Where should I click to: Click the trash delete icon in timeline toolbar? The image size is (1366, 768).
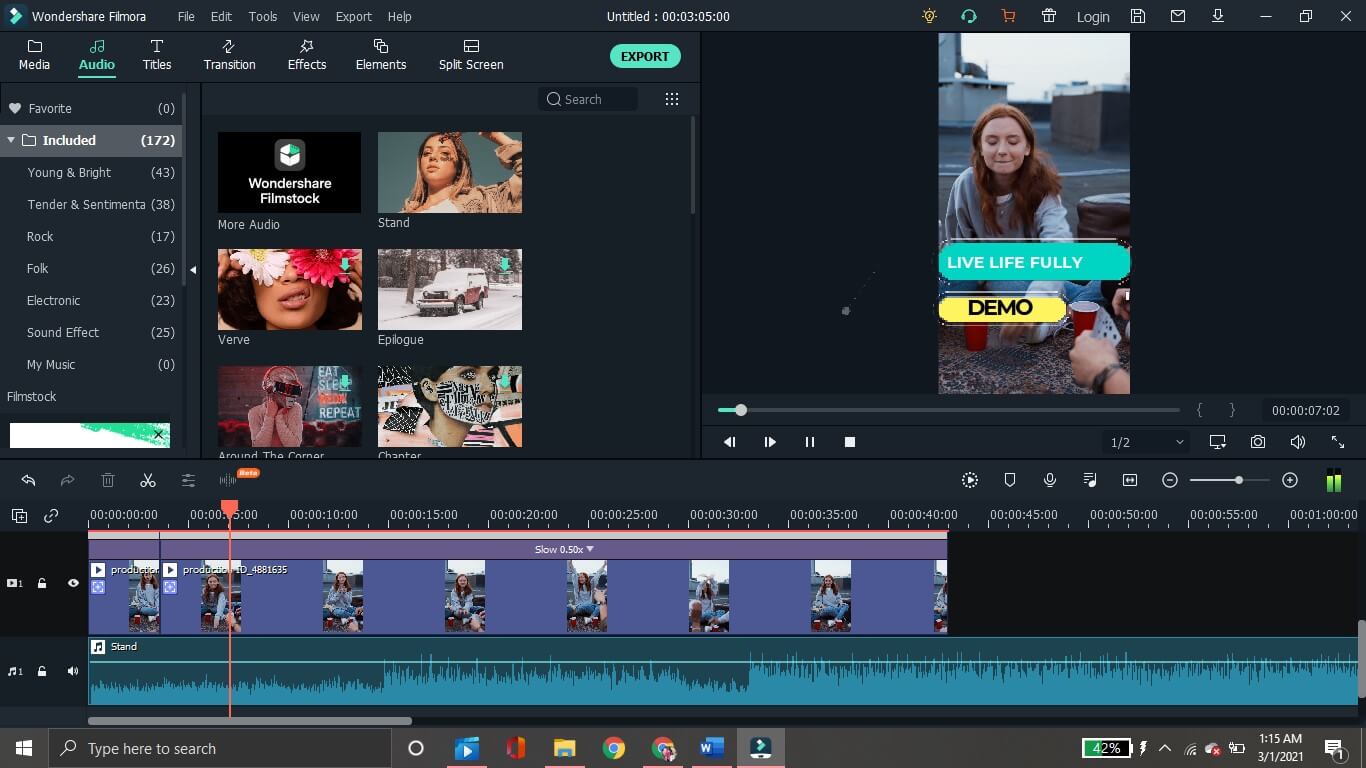click(108, 481)
